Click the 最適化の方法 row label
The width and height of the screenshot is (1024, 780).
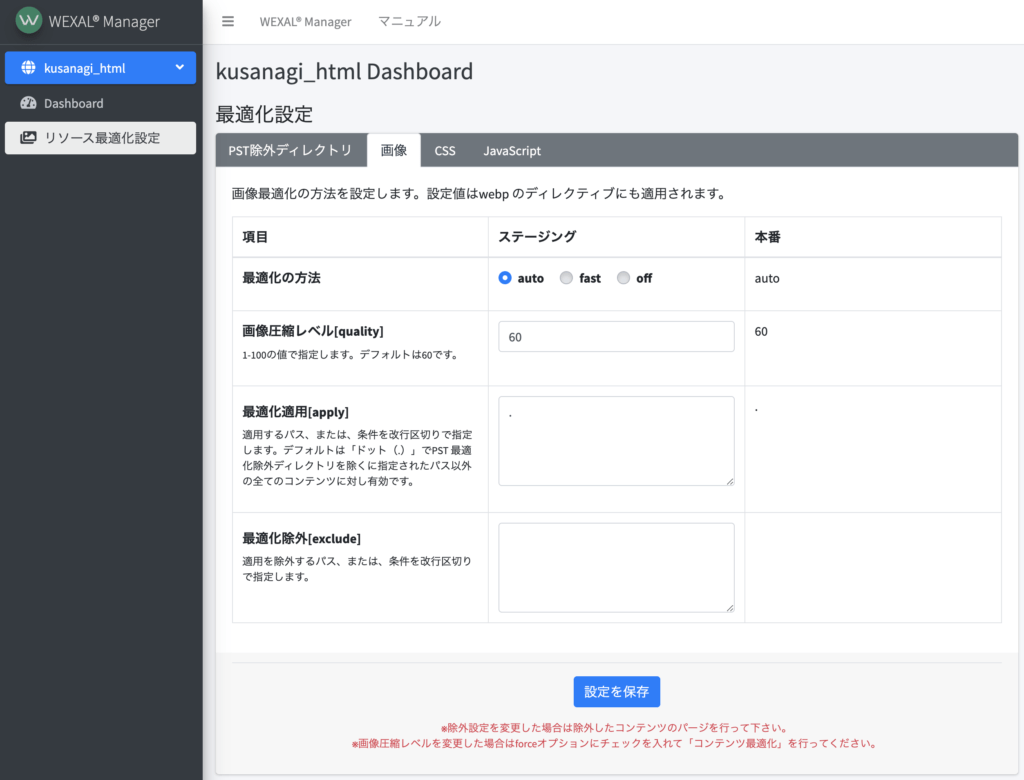click(x=281, y=278)
